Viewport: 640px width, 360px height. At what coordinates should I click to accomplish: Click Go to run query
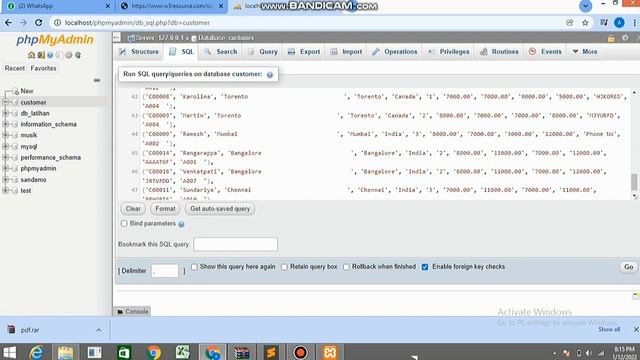pos(629,267)
